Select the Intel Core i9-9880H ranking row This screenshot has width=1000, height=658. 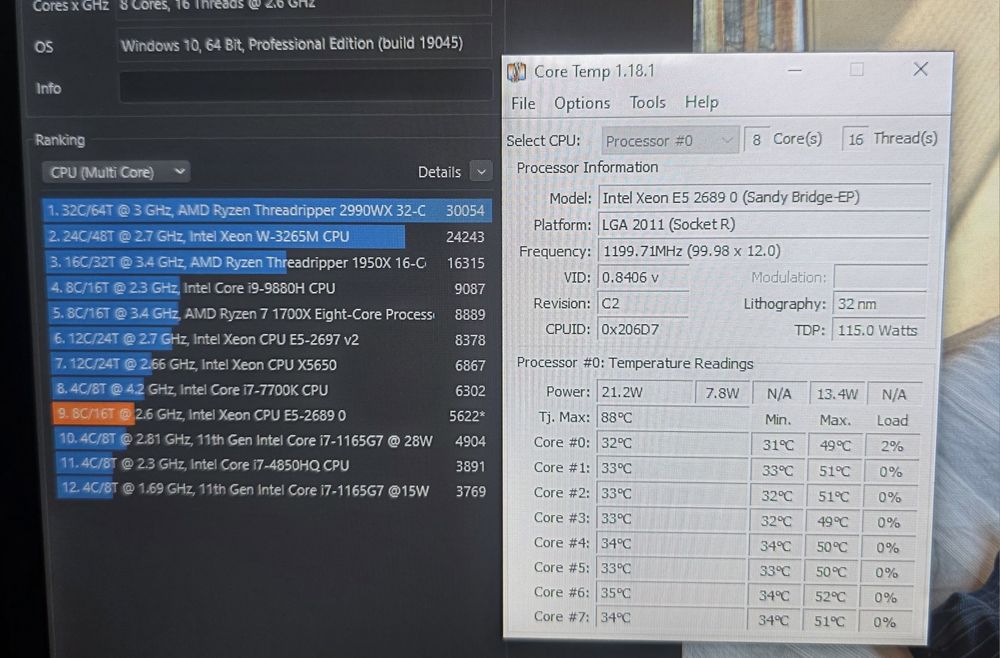[268, 288]
